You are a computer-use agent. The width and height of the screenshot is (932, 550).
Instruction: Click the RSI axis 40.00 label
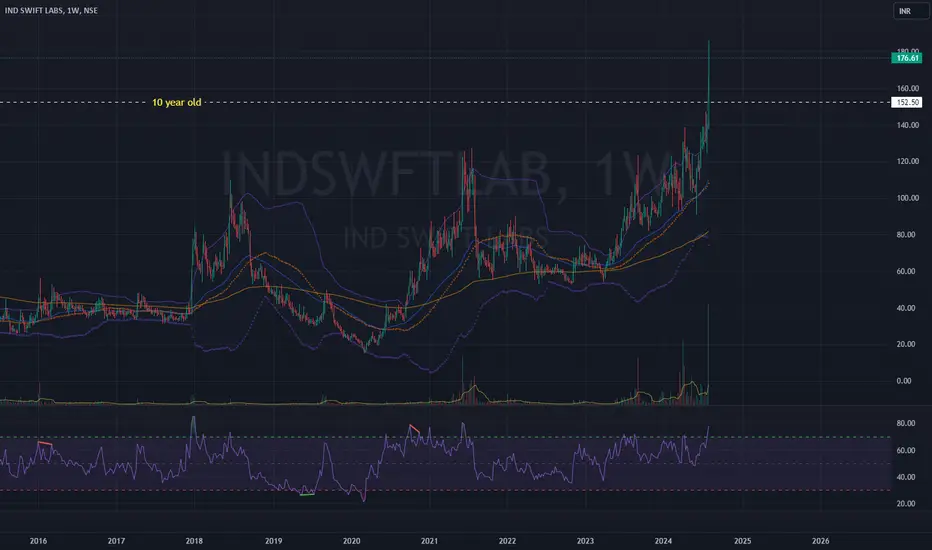click(x=906, y=477)
